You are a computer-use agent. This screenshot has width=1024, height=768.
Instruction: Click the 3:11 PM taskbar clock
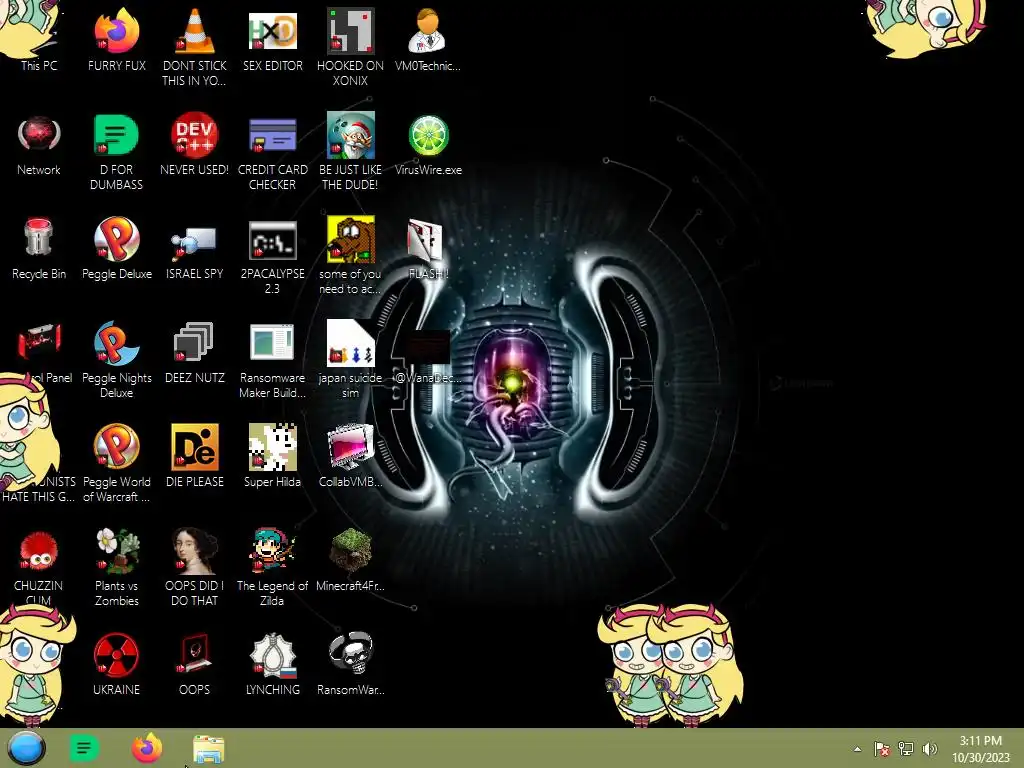pyautogui.click(x=981, y=749)
